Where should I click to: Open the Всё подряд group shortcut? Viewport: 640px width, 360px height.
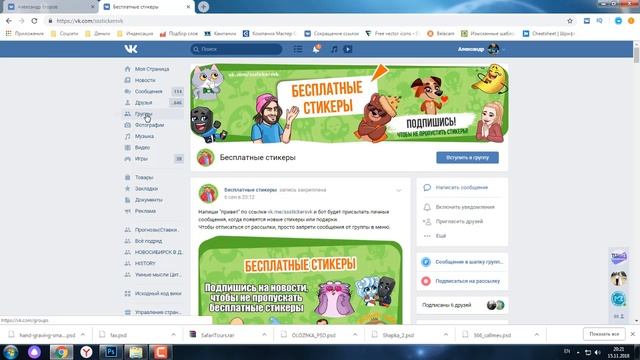tap(148, 241)
